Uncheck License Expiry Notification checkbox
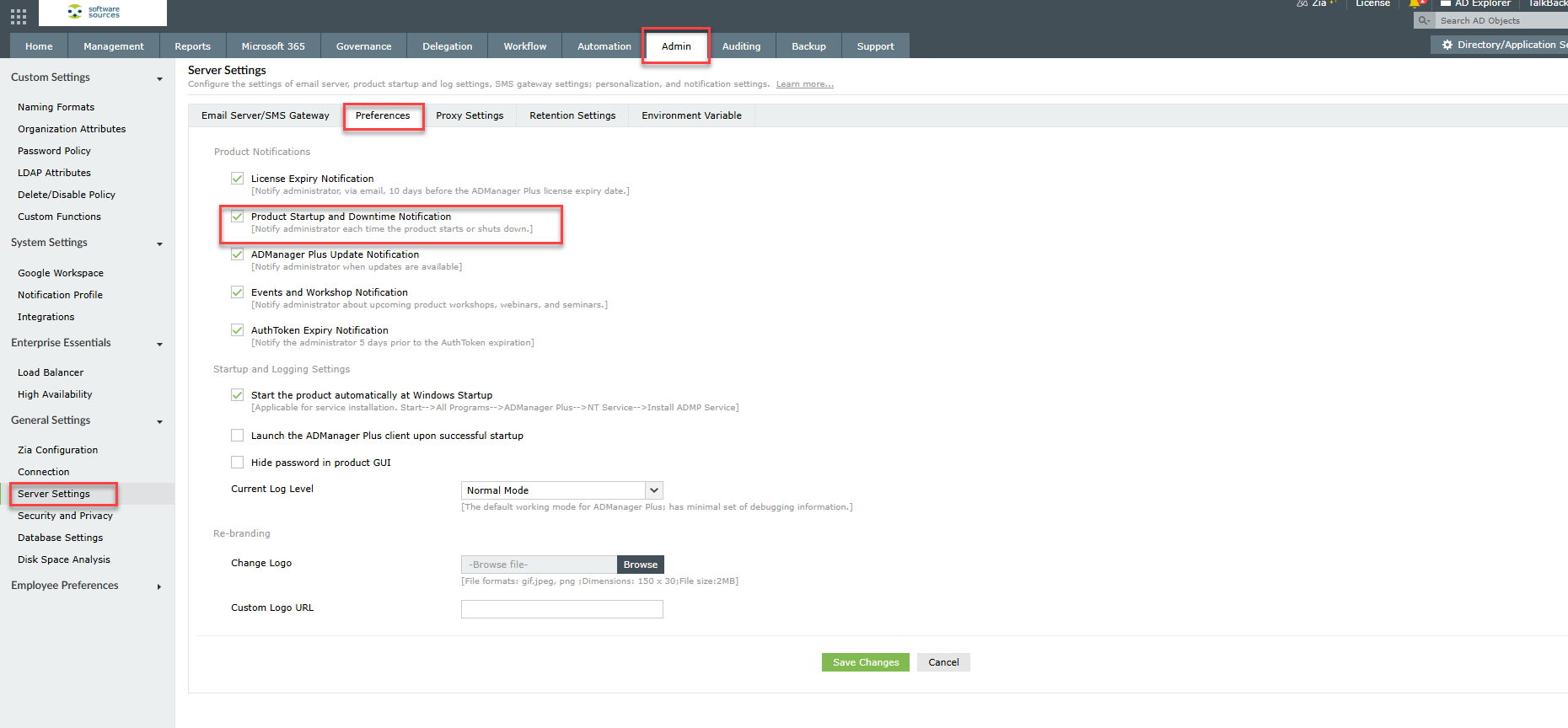This screenshot has height=728, width=1568. (238, 179)
